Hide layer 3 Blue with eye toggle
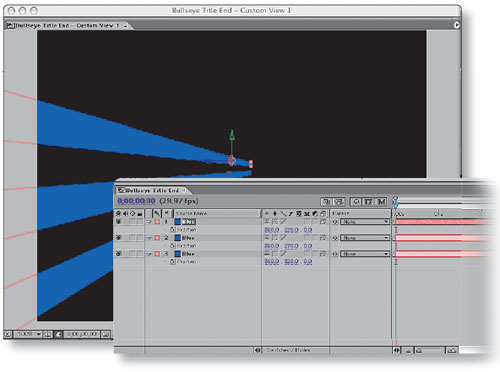 [119, 254]
